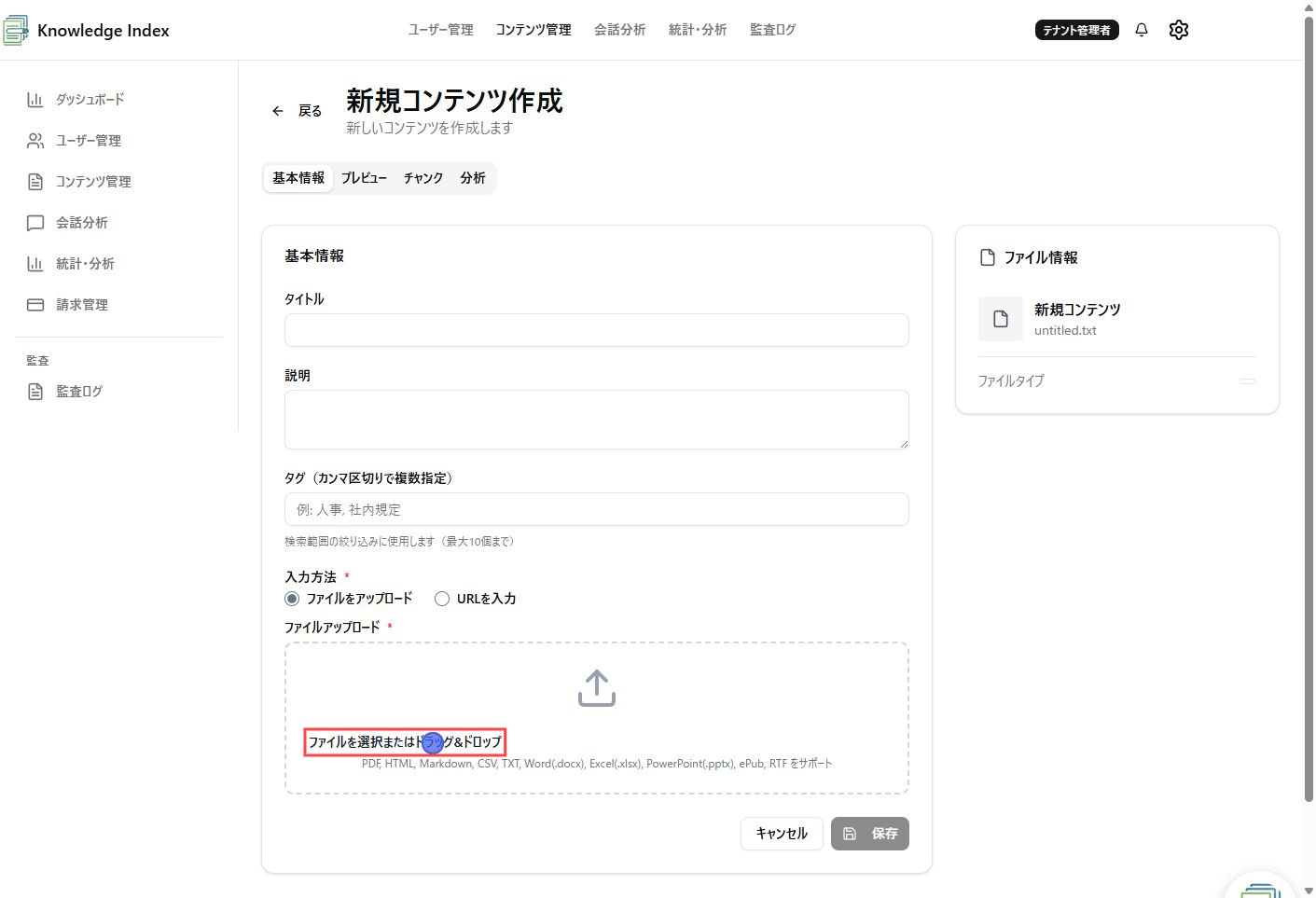Viewport: 1316px width, 898px height.
Task: Click the supported formats text line
Action: coord(597,764)
